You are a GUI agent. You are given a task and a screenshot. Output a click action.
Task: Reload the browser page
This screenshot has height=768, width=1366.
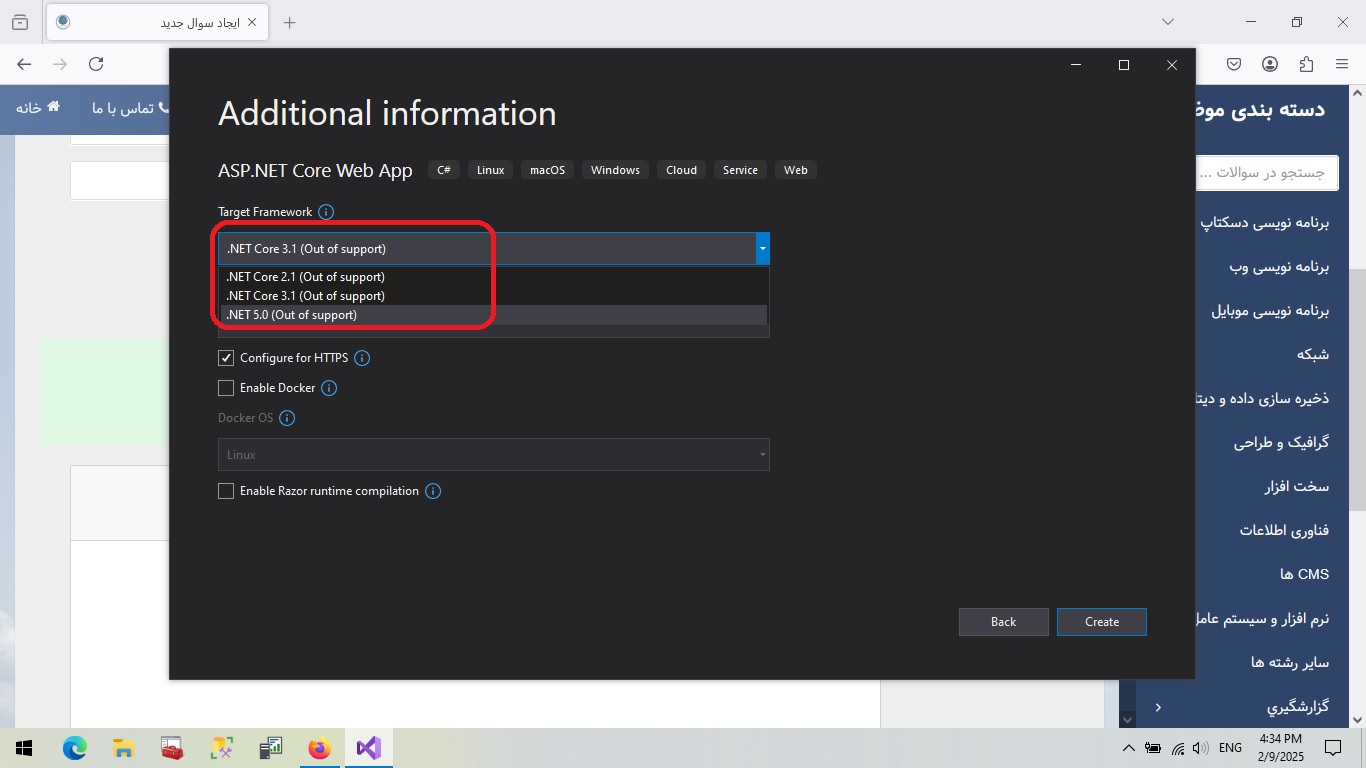coord(96,64)
